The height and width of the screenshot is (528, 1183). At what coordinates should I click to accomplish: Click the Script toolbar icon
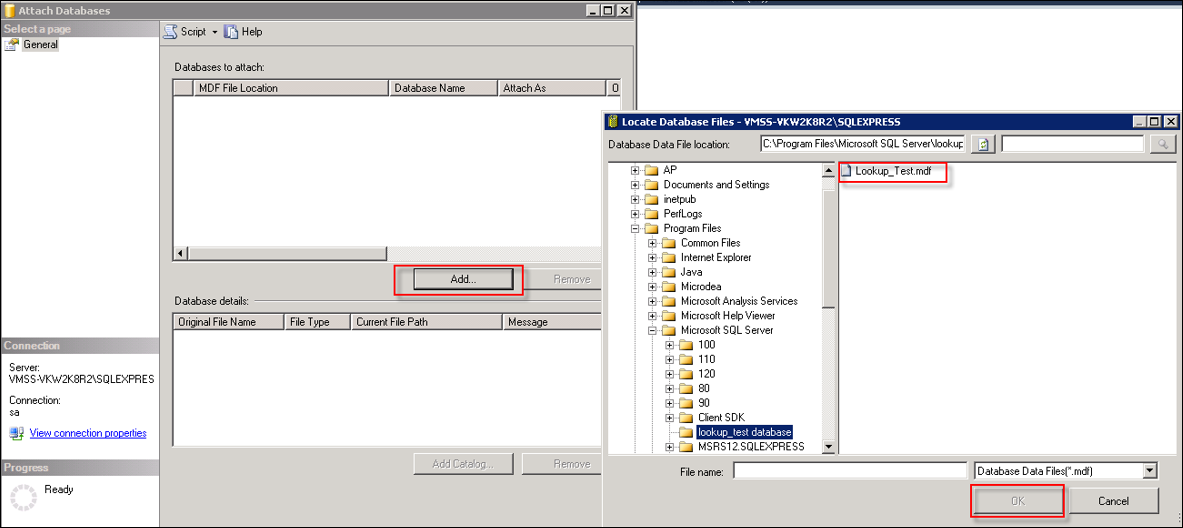[x=171, y=32]
